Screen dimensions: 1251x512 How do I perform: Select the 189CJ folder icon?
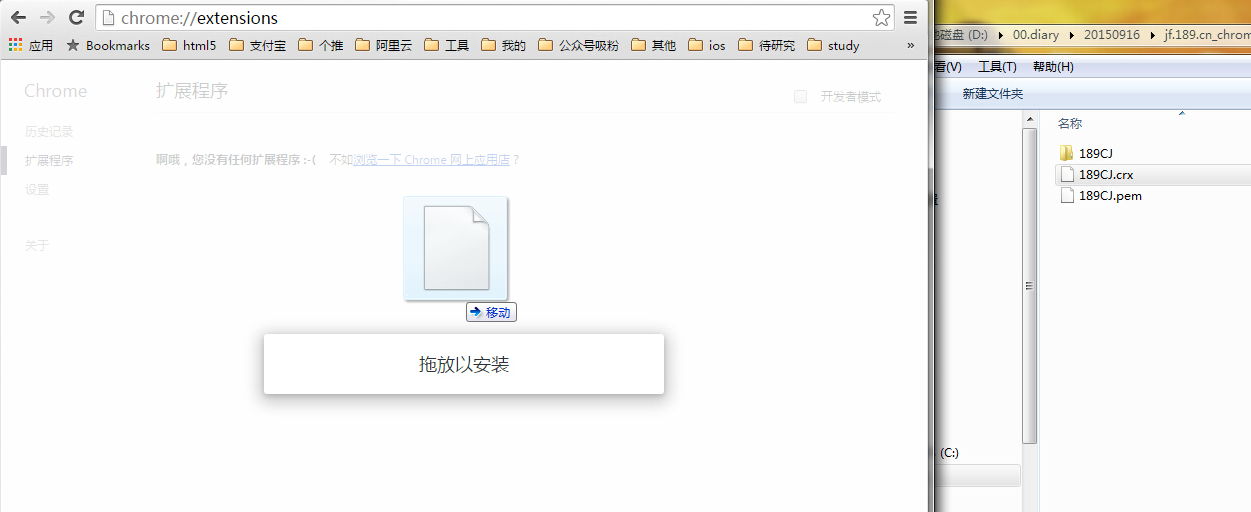[1067, 153]
